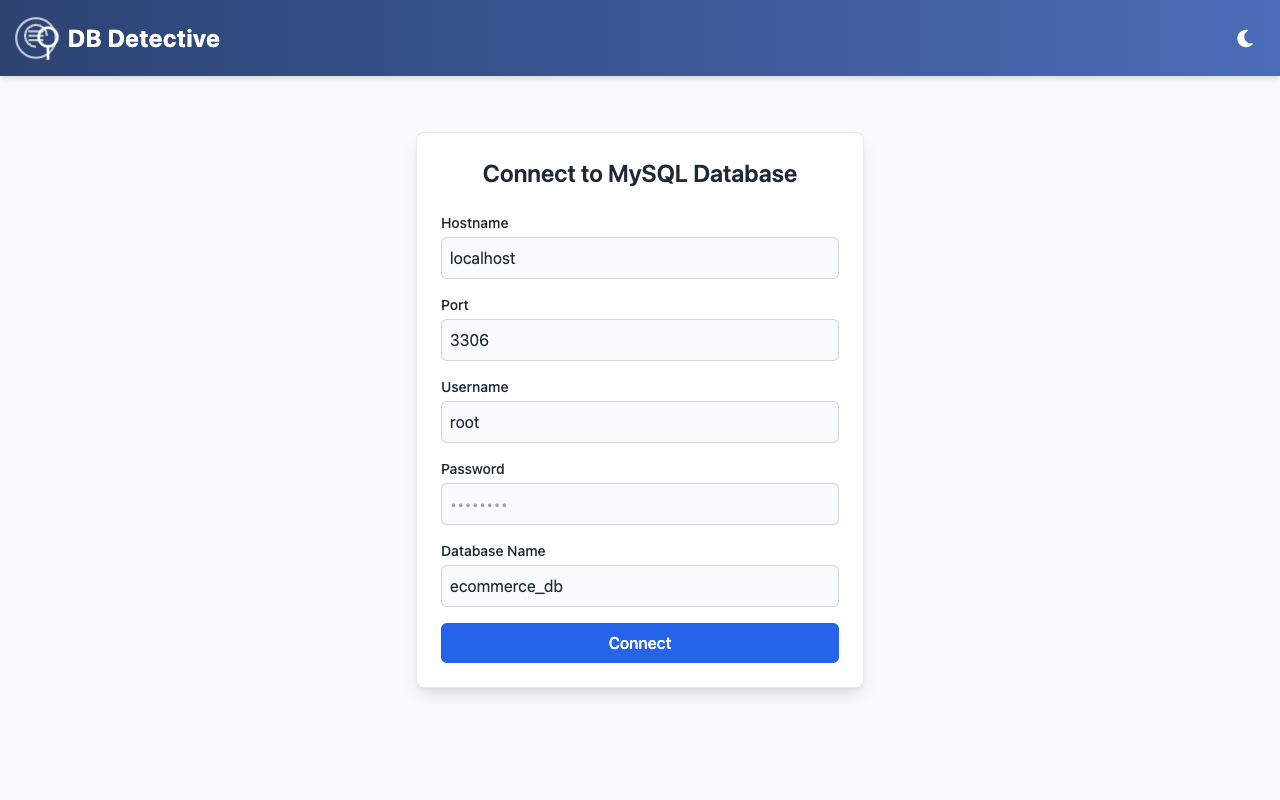
Task: Click the Database Name input
Action: [639, 586]
